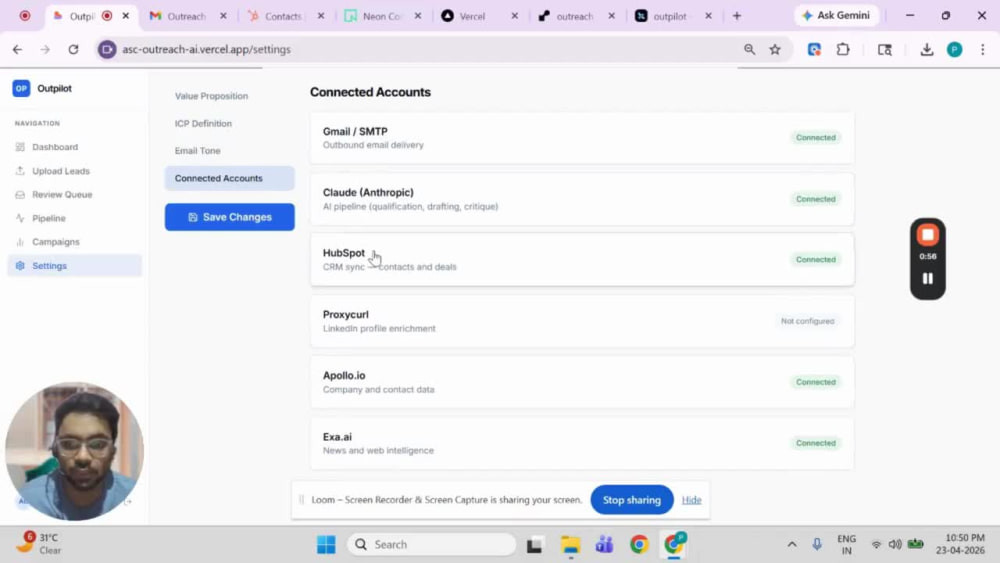Screen dimensions: 1000x563
Task: Click the Proxycurl account card
Action: [582, 321]
